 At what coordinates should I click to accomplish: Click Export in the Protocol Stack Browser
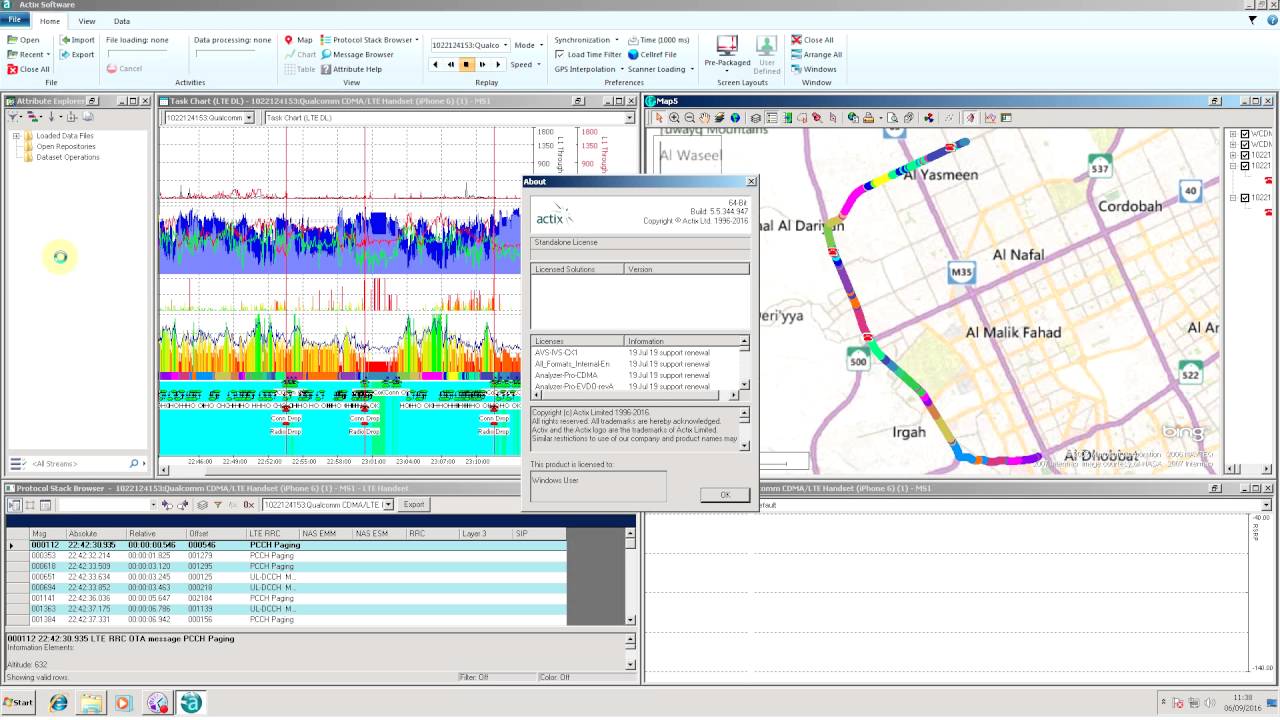click(414, 504)
